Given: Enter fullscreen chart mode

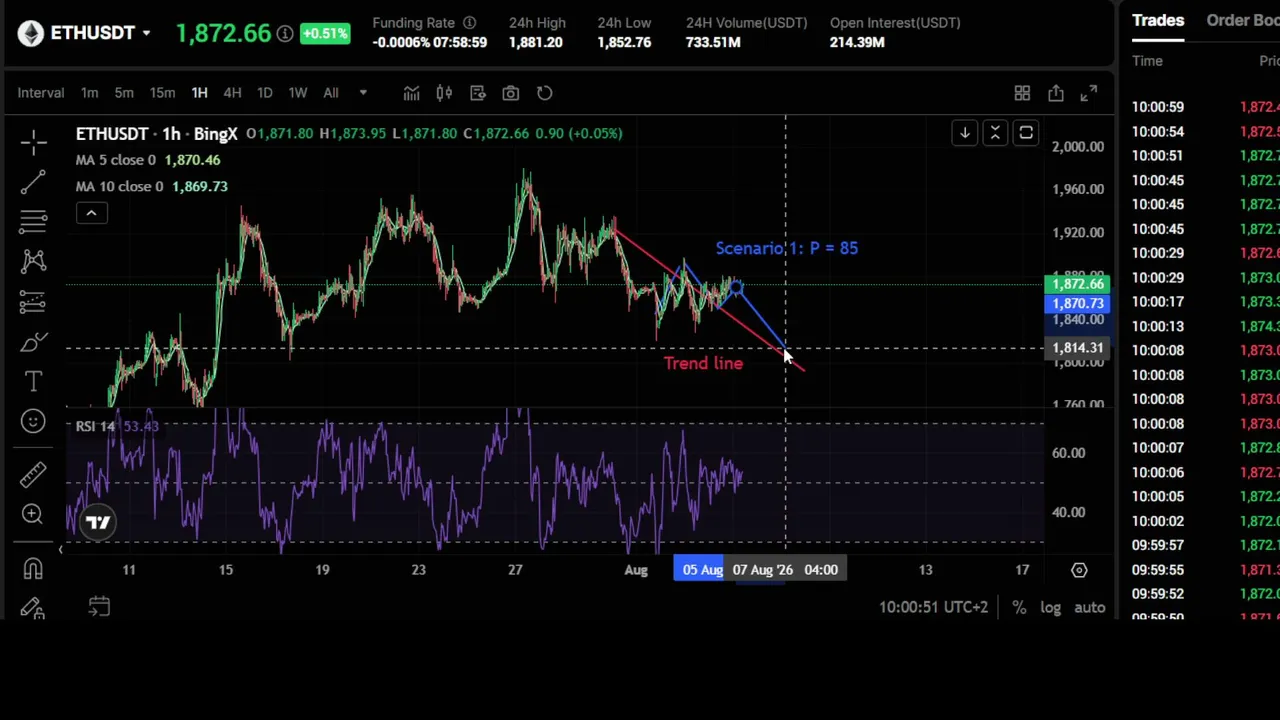Looking at the screenshot, I should click(x=1089, y=93).
